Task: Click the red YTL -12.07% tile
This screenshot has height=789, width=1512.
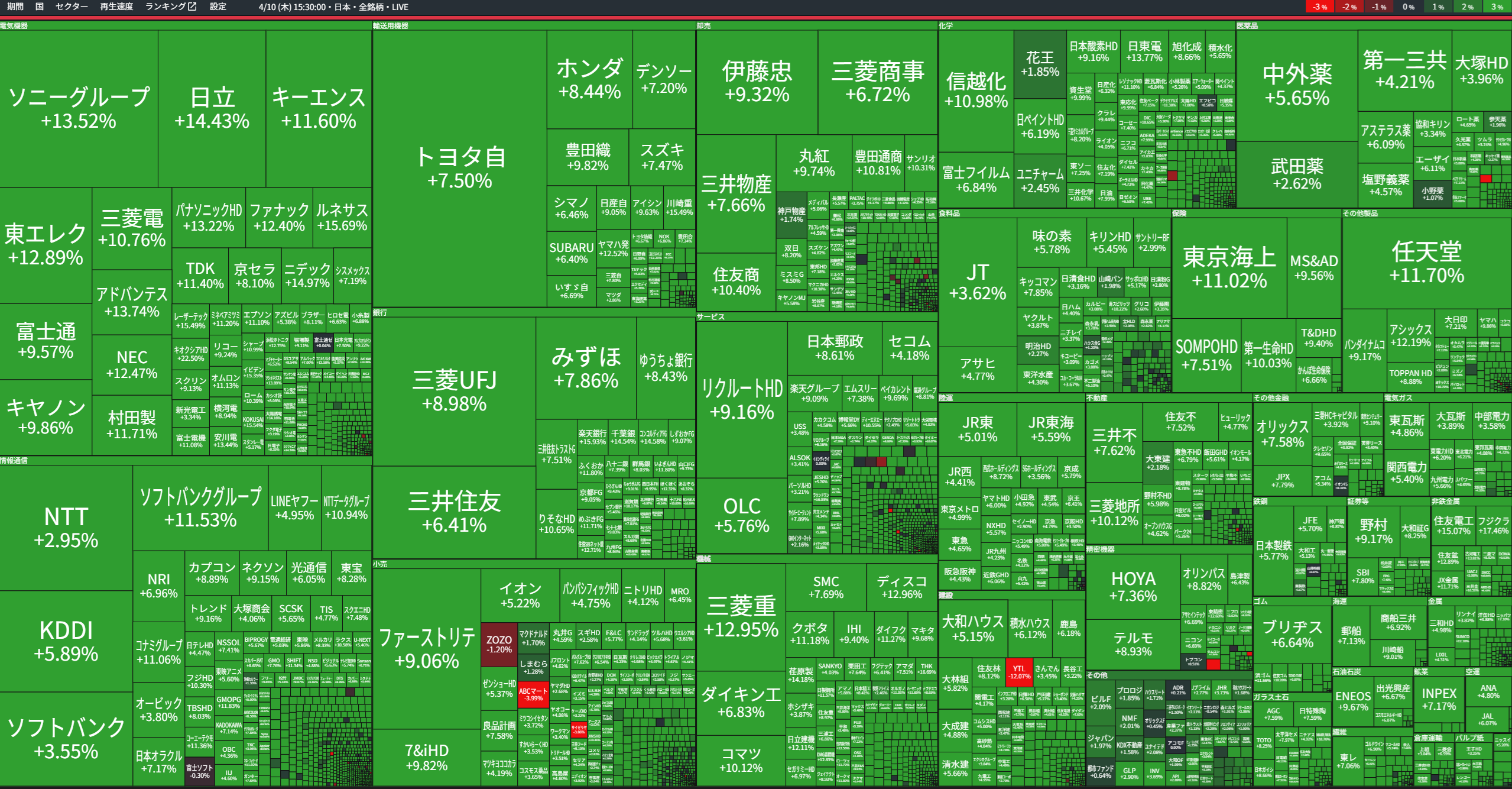Action: click(x=1019, y=672)
